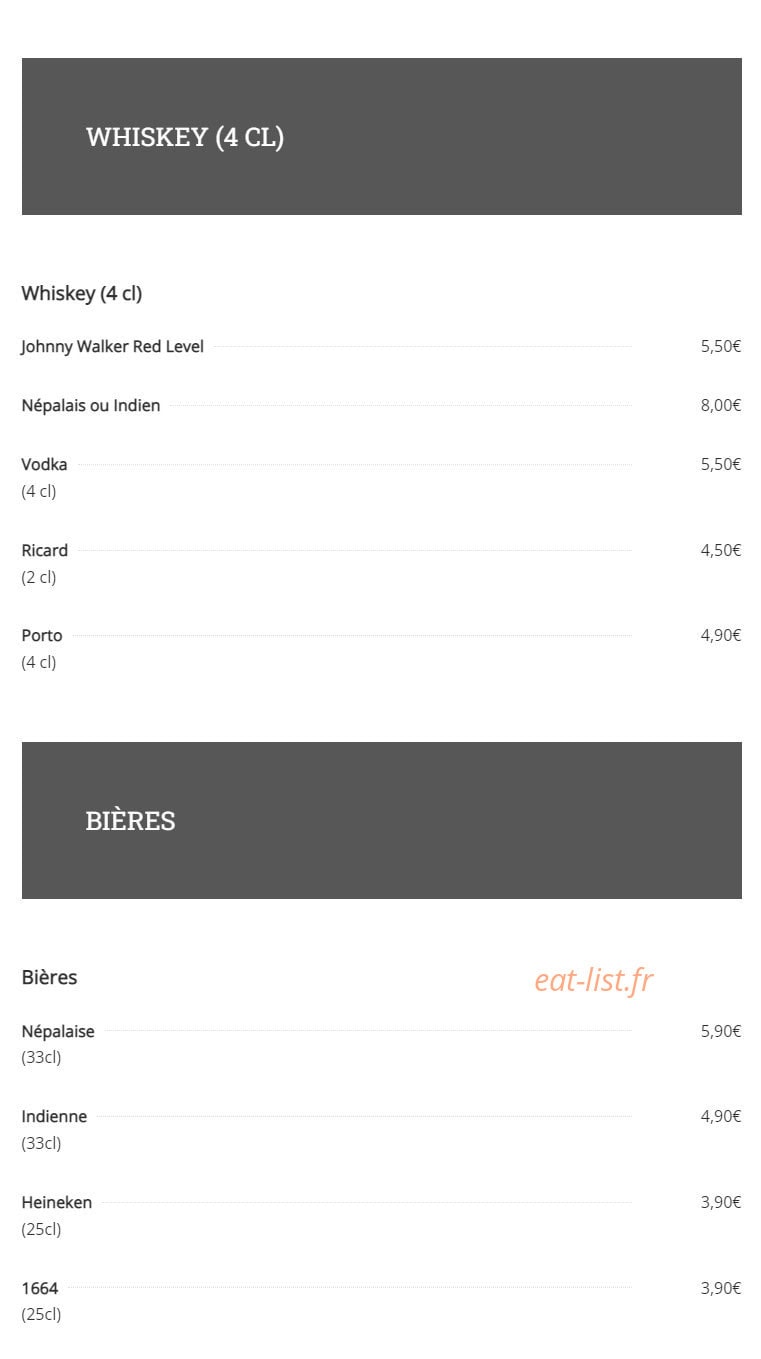Screen dimensions: 761x1359
Task: Select the Johnny Walker Red Level item
Action: pyautogui.click(x=112, y=347)
